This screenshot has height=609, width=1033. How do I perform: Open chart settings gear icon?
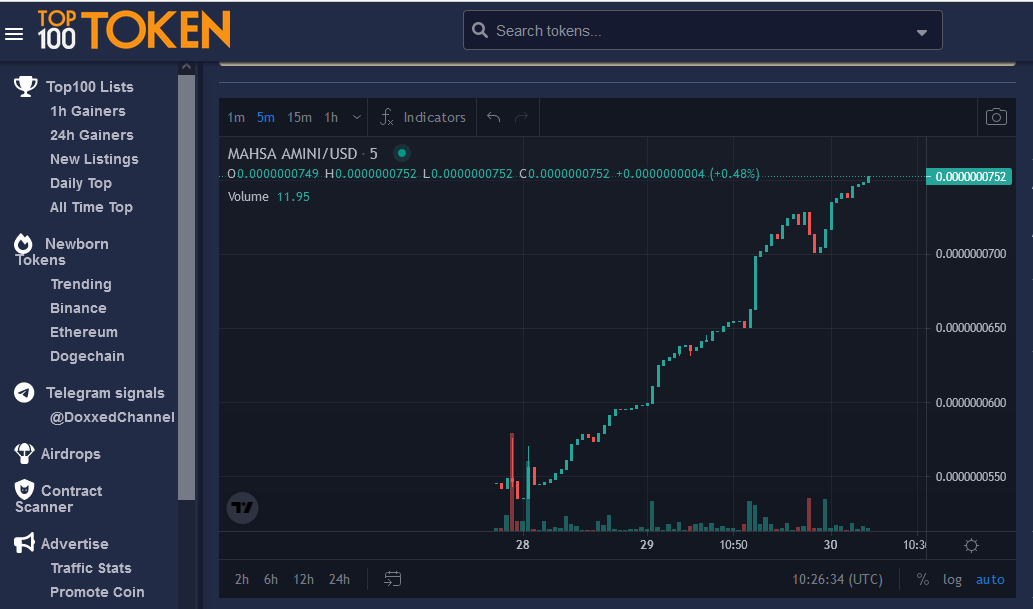pos(971,545)
